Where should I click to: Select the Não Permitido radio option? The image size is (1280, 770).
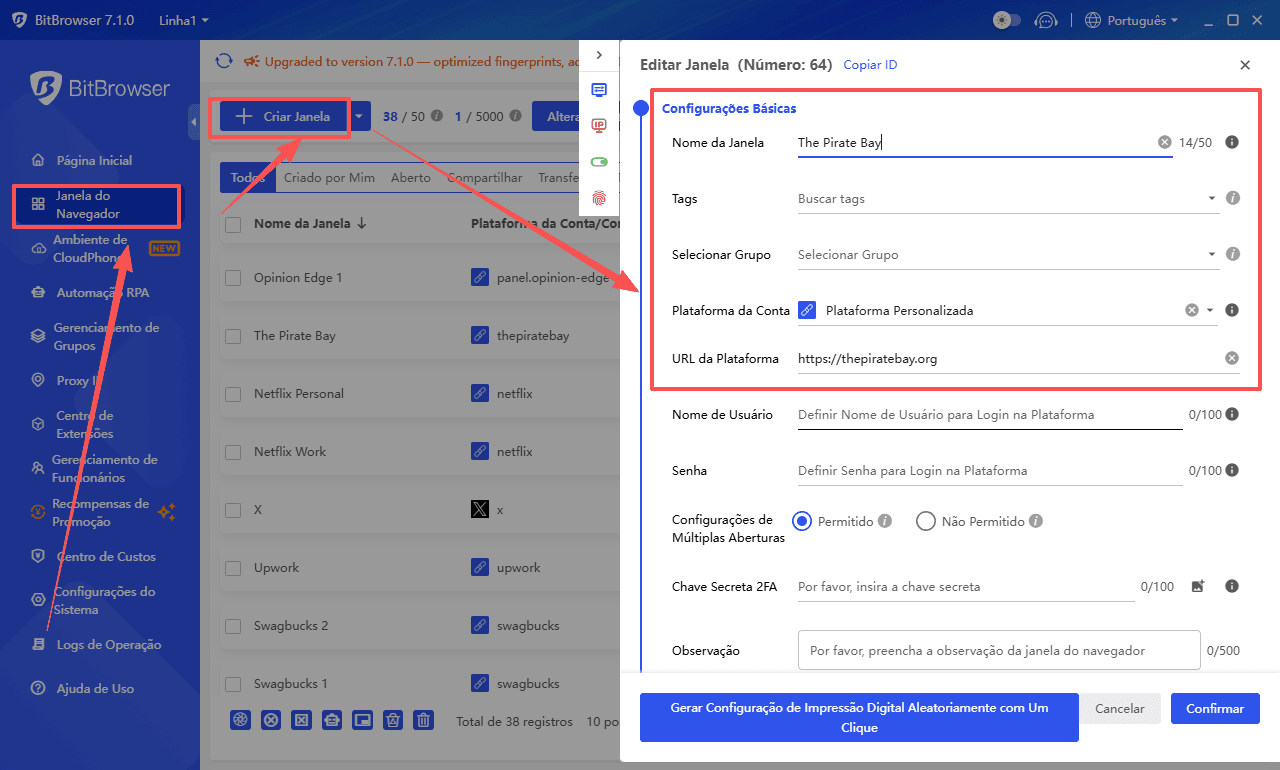tap(926, 521)
